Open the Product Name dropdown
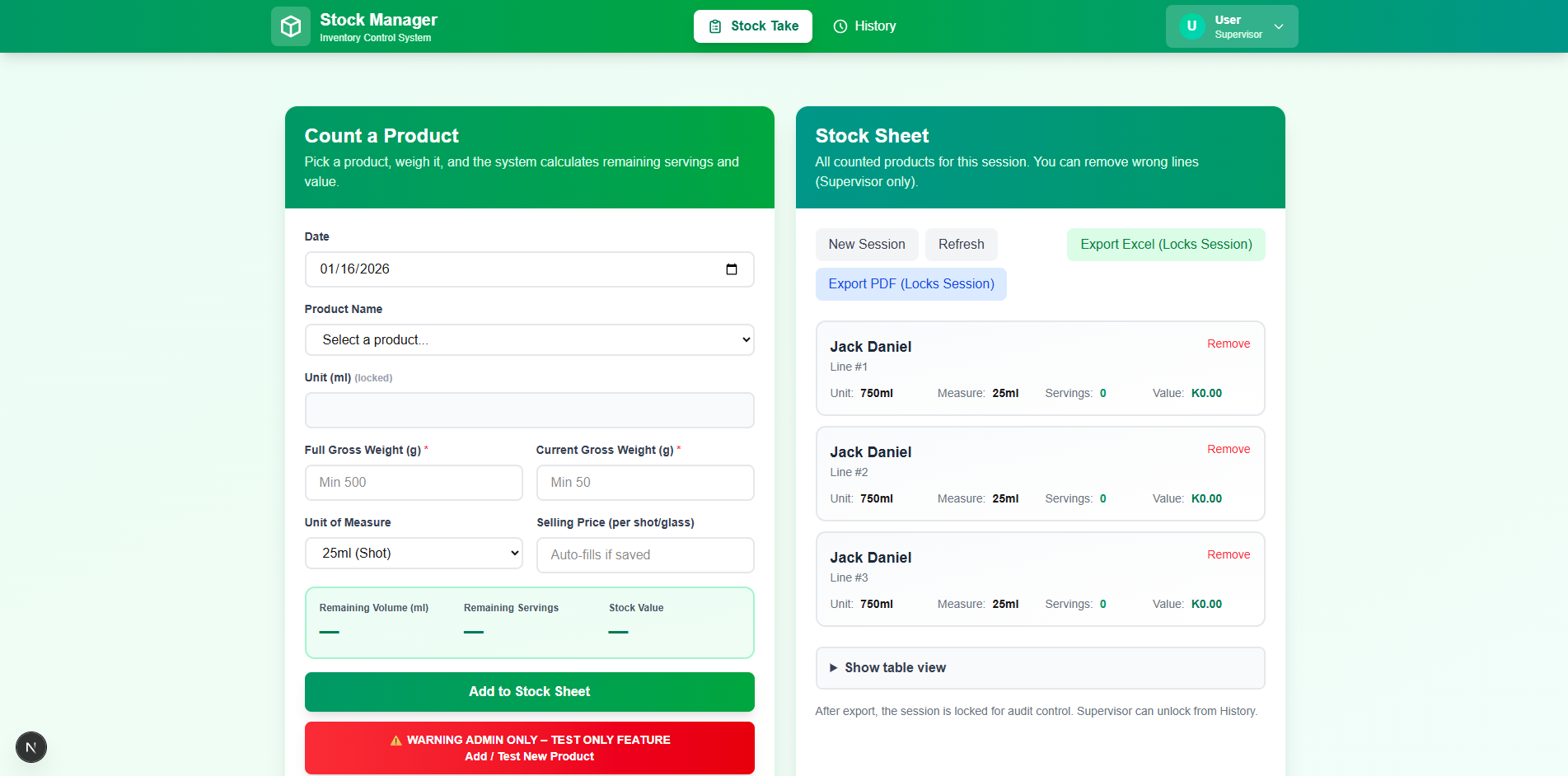 tap(529, 339)
